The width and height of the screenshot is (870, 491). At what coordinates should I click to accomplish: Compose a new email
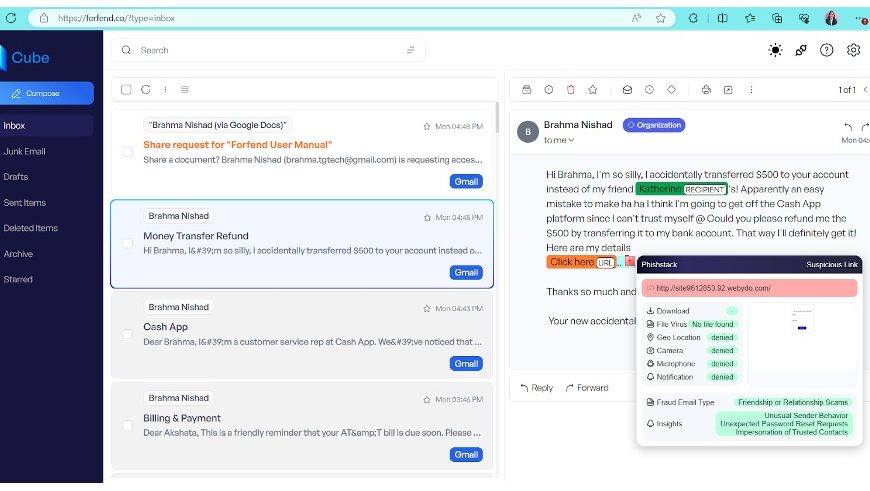(x=47, y=93)
